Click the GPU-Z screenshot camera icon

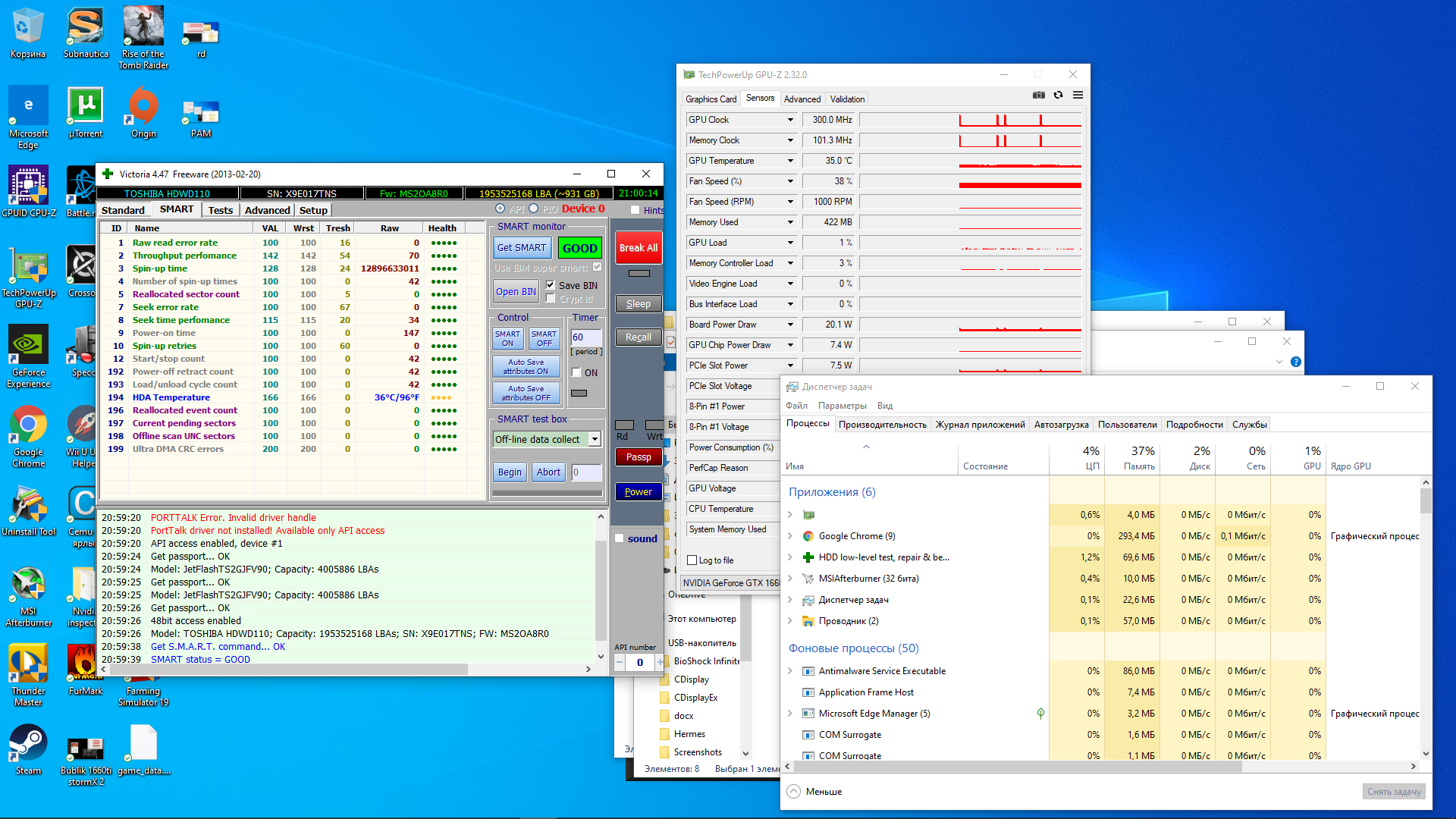pyautogui.click(x=1038, y=96)
